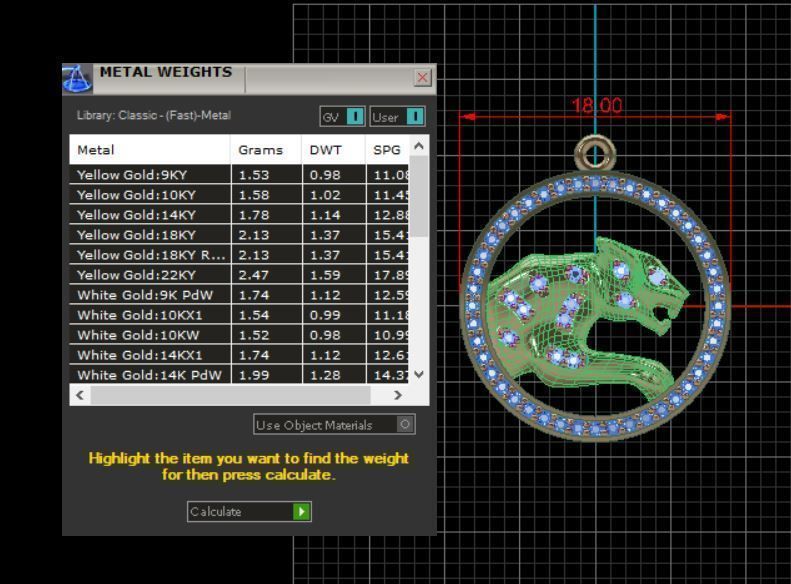Screen dimensions: 791x584
Task: Click the table's scroll down arrow
Action: click(x=419, y=374)
